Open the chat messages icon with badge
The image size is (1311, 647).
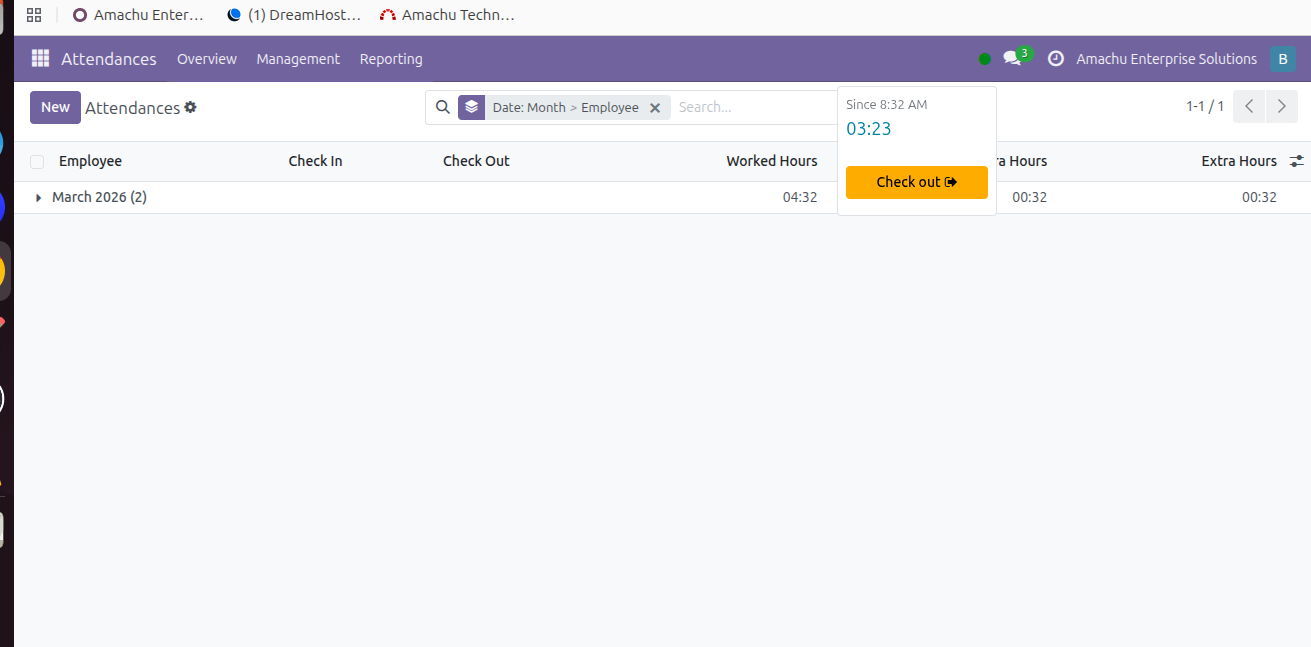coord(1014,58)
